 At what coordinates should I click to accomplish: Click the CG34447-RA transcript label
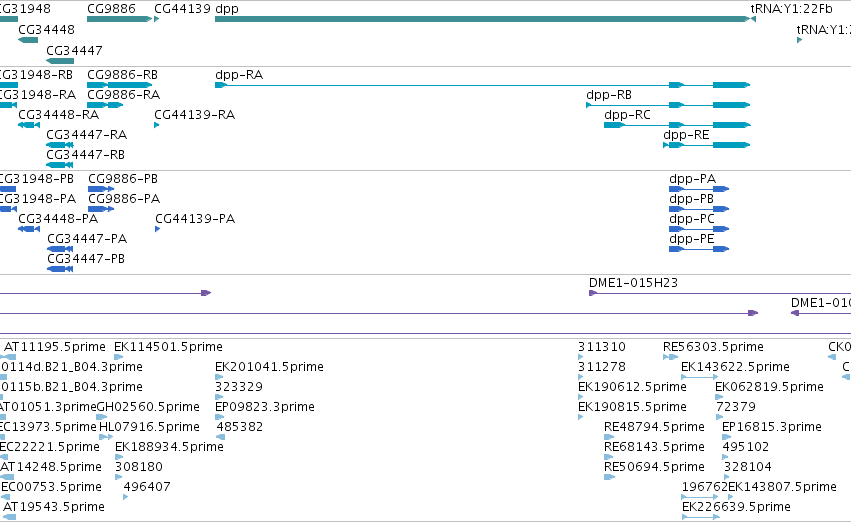click(x=87, y=135)
